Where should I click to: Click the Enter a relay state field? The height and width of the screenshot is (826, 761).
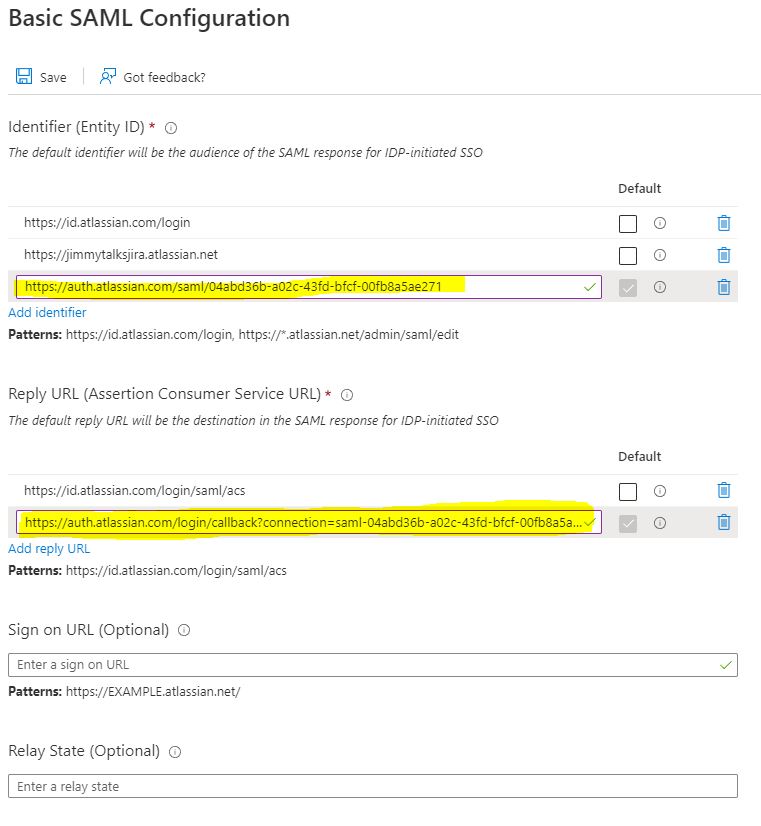[x=373, y=786]
